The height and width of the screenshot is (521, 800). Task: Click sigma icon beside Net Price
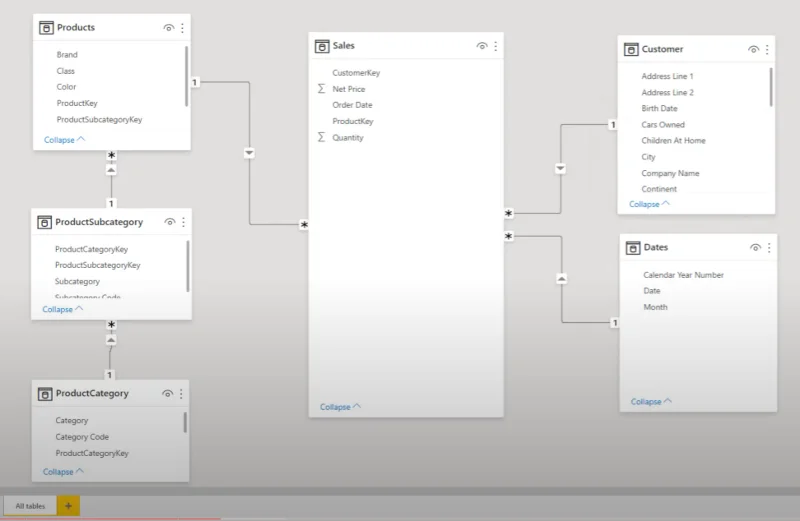tap(321, 89)
